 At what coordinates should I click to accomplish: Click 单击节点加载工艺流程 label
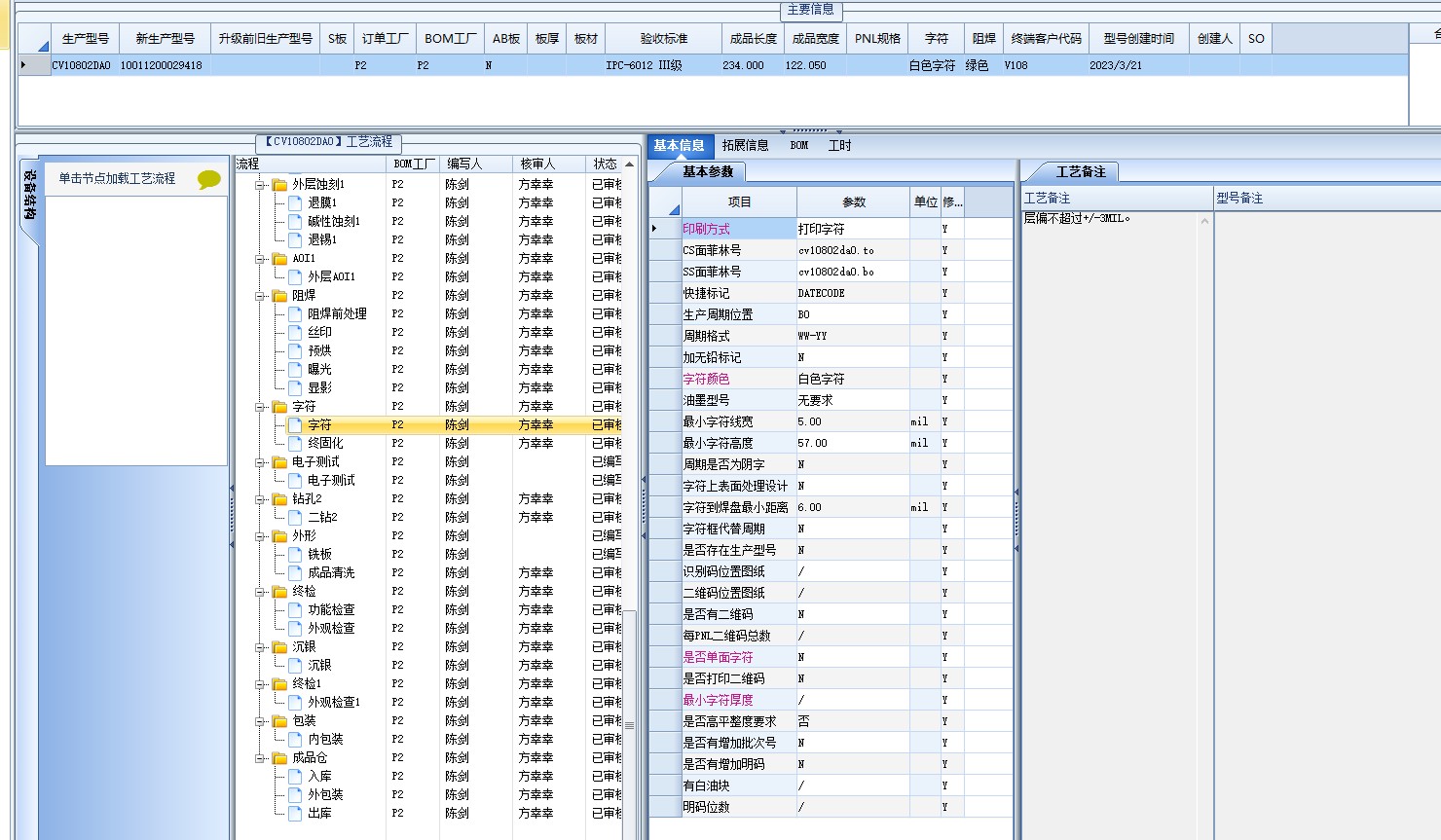[x=117, y=178]
